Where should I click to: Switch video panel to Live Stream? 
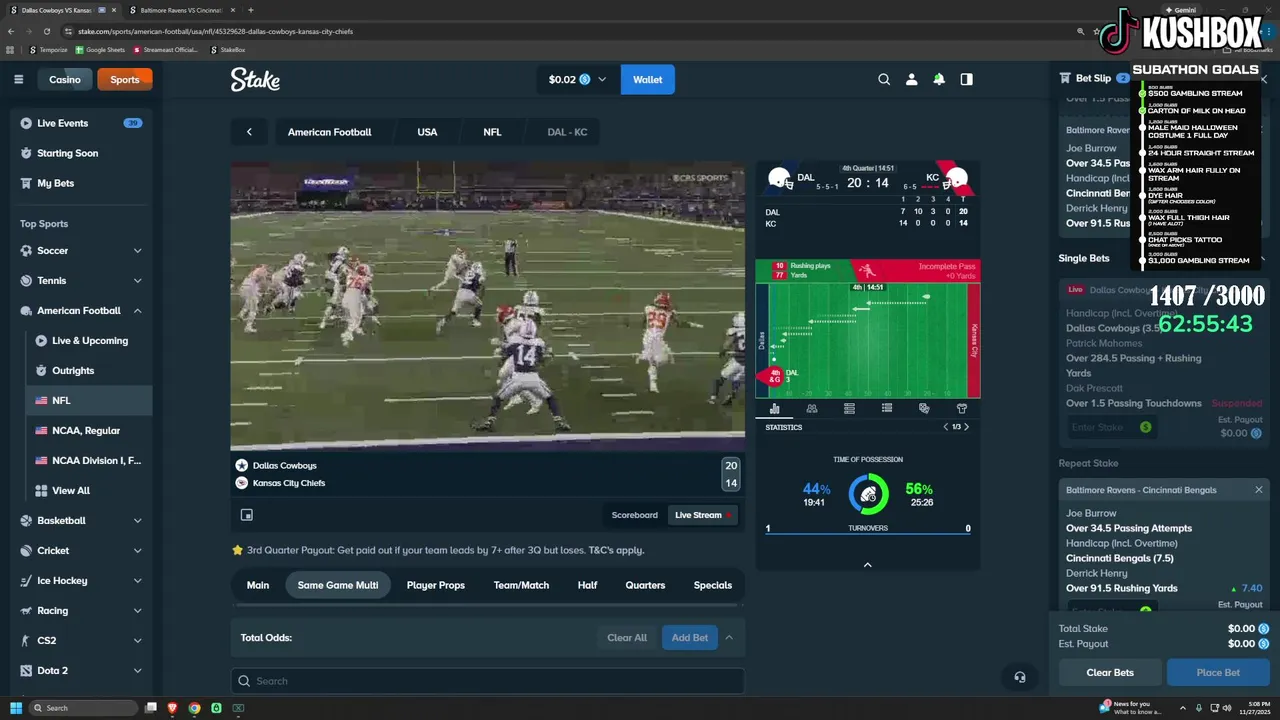(x=702, y=515)
